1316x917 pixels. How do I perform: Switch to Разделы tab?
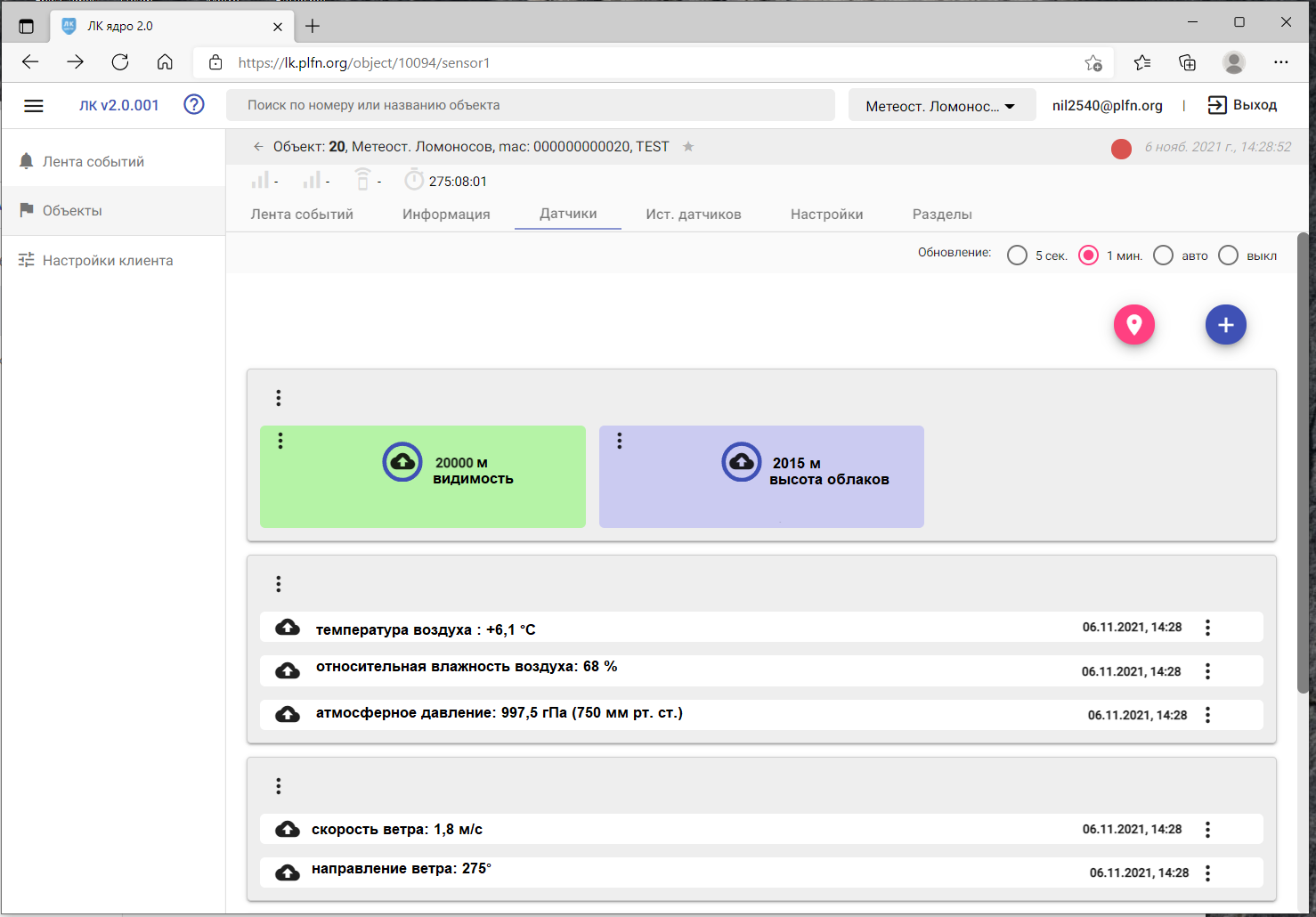click(942, 215)
